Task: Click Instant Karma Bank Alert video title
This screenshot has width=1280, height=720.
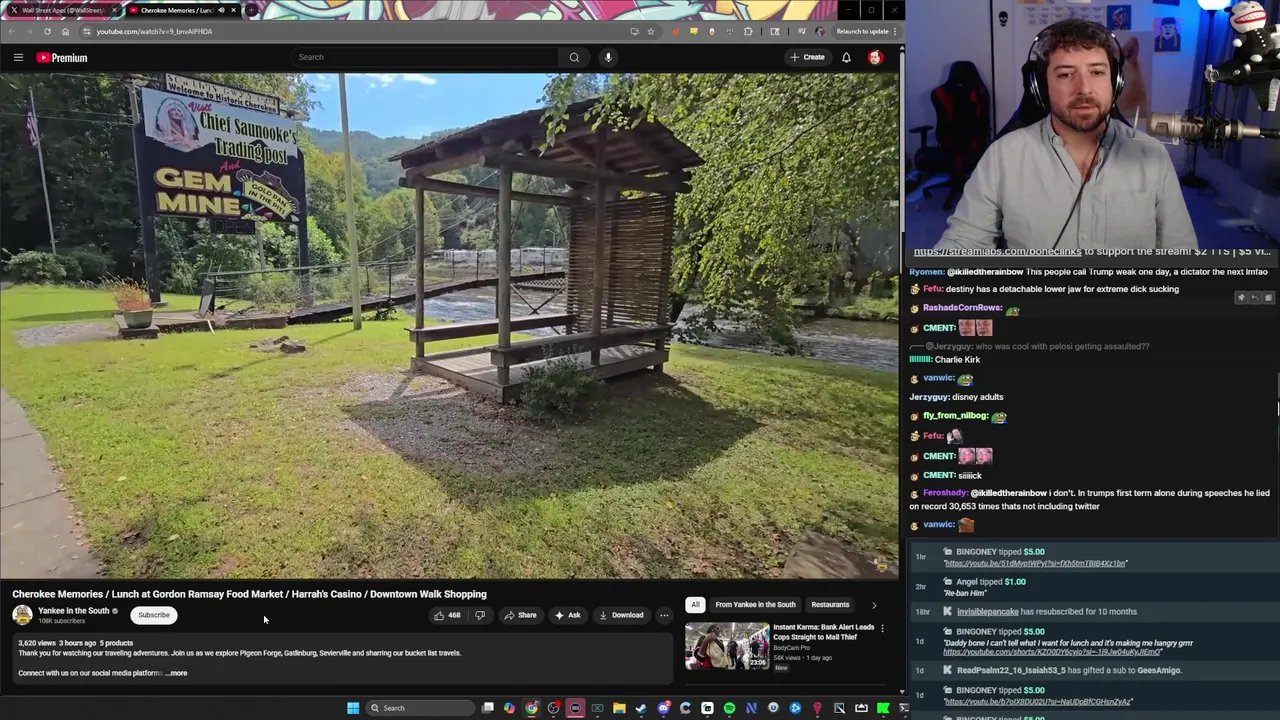Action: coord(824,631)
